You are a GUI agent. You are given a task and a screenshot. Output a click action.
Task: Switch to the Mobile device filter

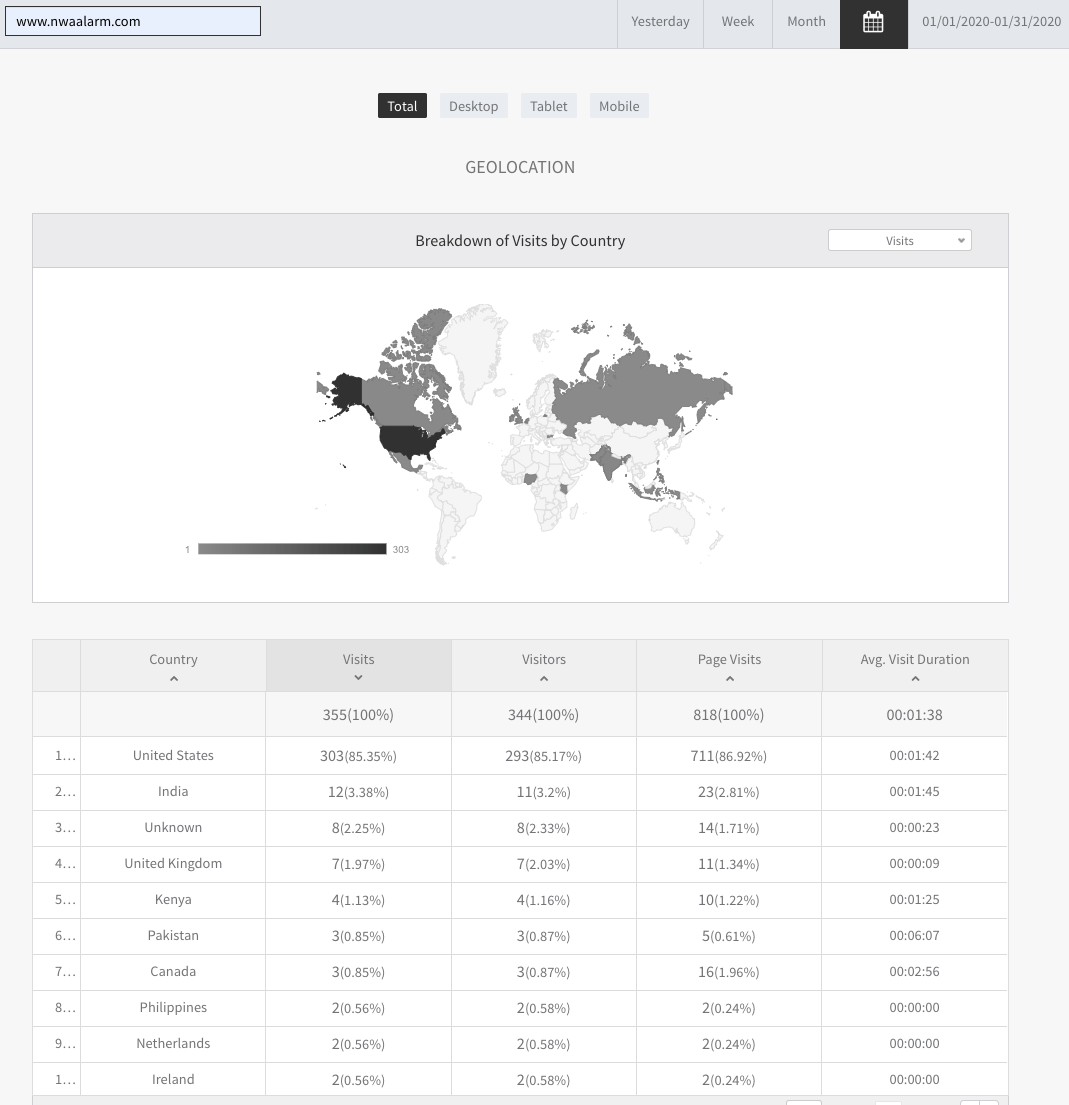click(619, 106)
